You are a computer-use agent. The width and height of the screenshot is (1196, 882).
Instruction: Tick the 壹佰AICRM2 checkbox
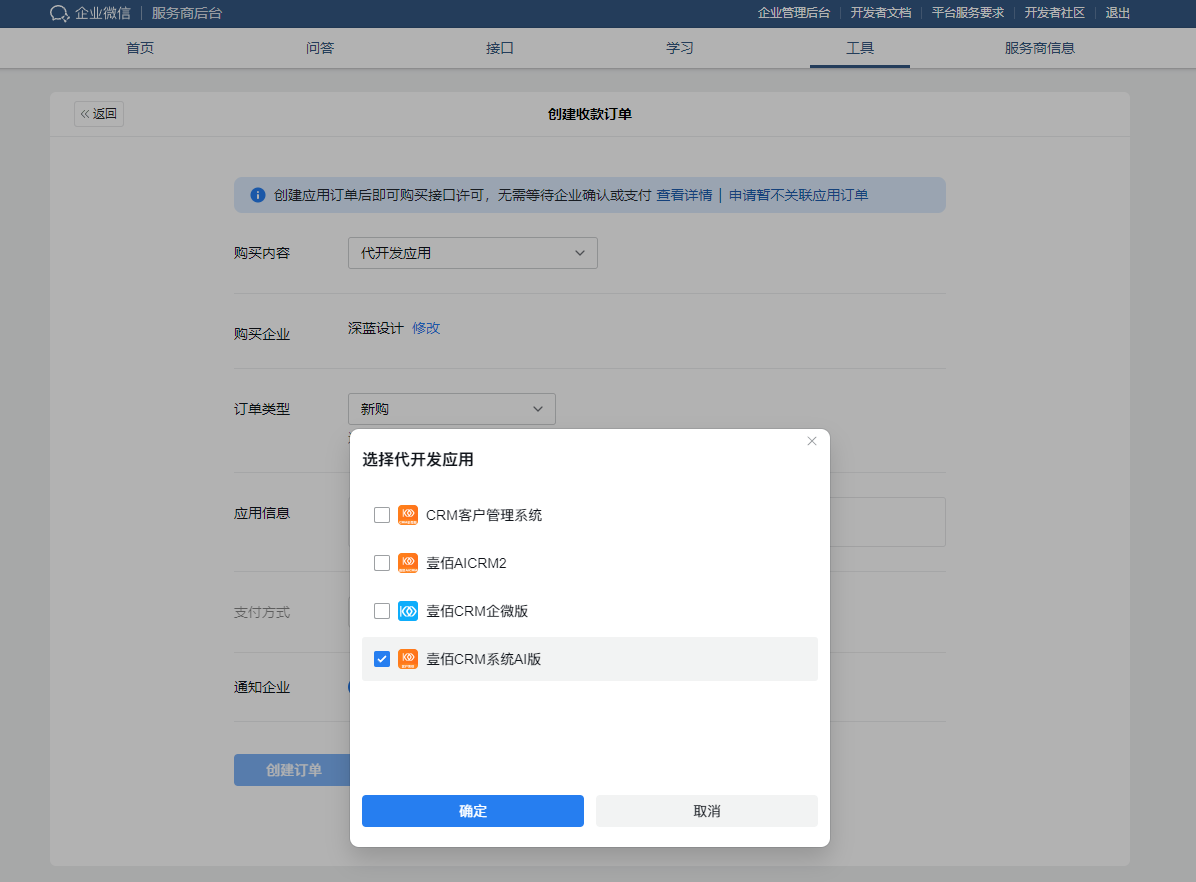(x=382, y=563)
